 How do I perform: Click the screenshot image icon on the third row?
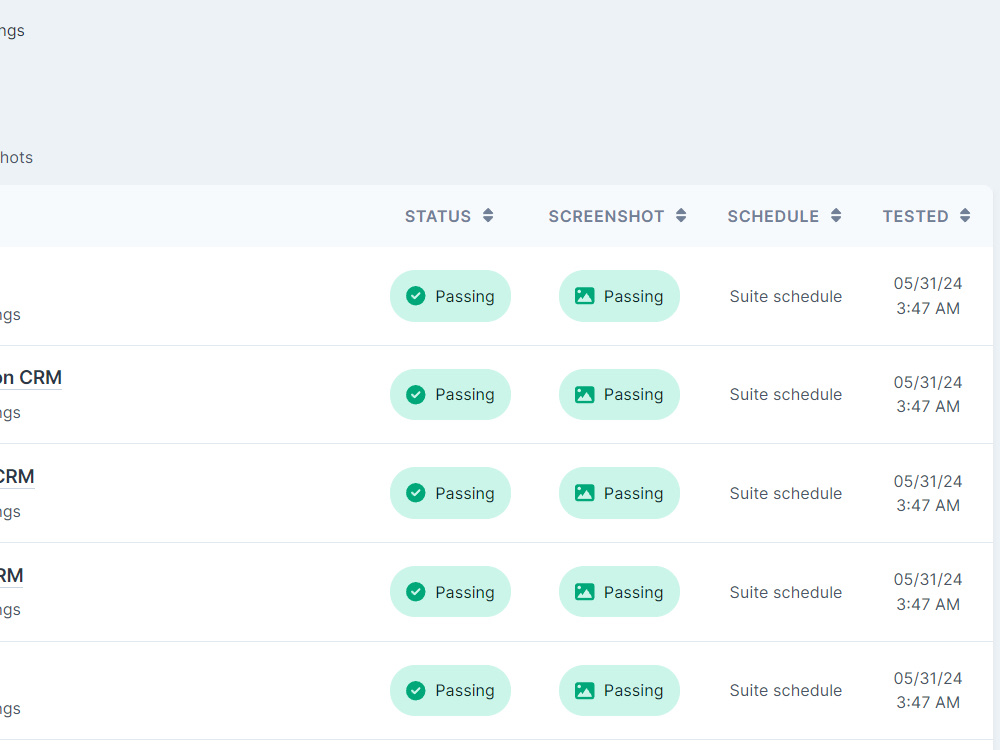click(x=584, y=493)
